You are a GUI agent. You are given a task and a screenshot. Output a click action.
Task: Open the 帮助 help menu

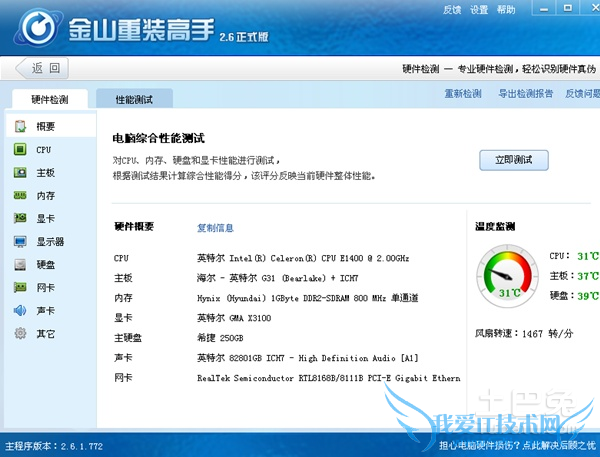point(506,10)
